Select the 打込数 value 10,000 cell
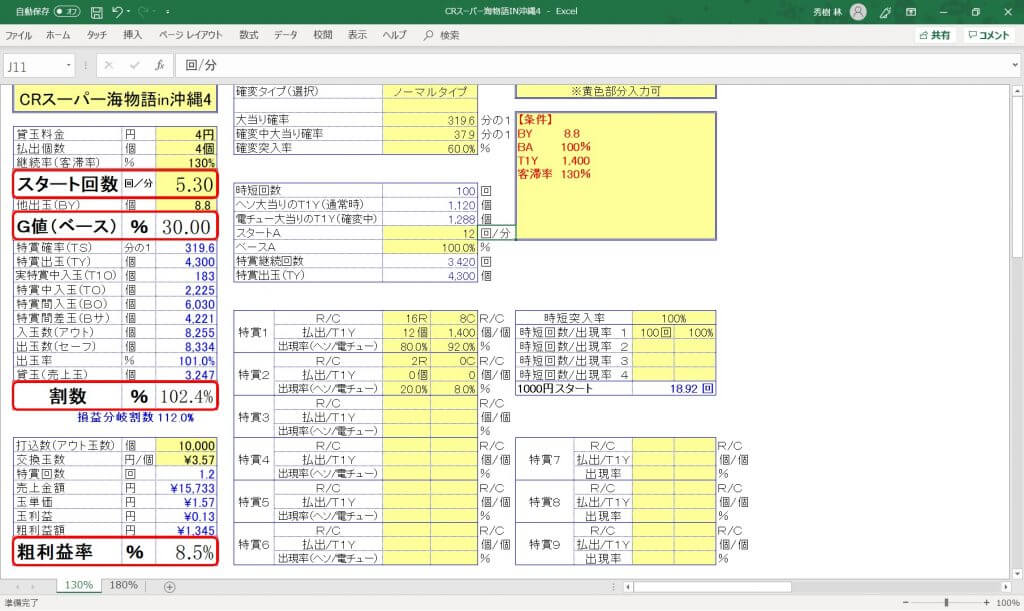Image resolution: width=1024 pixels, height=611 pixels. tap(186, 445)
